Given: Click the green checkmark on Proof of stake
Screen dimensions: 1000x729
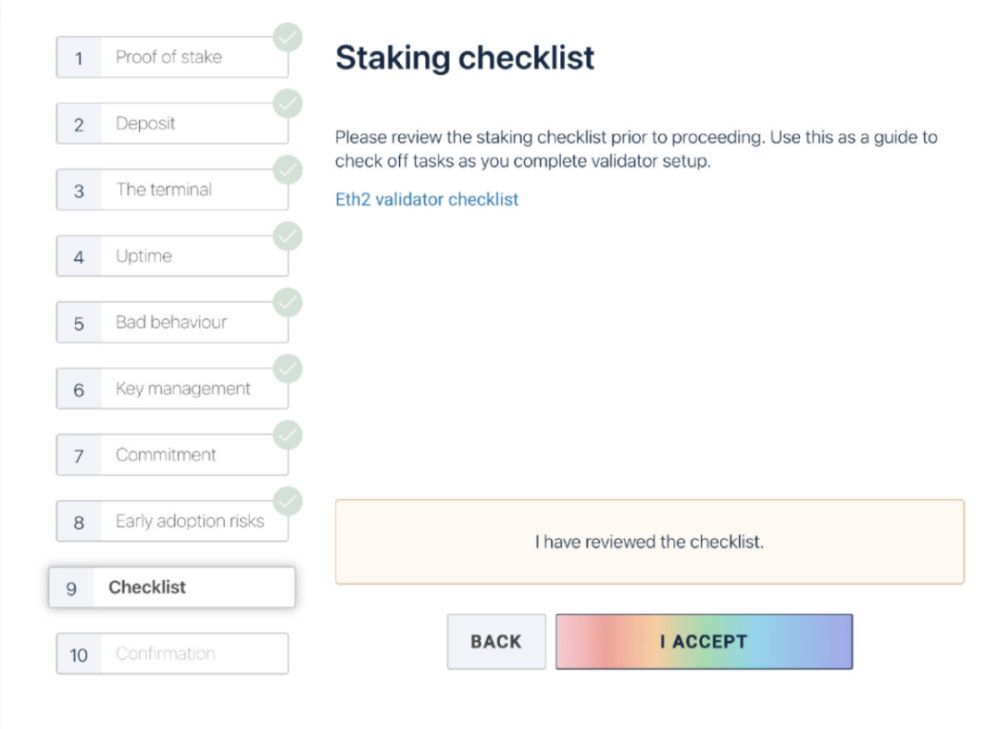Looking at the screenshot, I should [288, 39].
